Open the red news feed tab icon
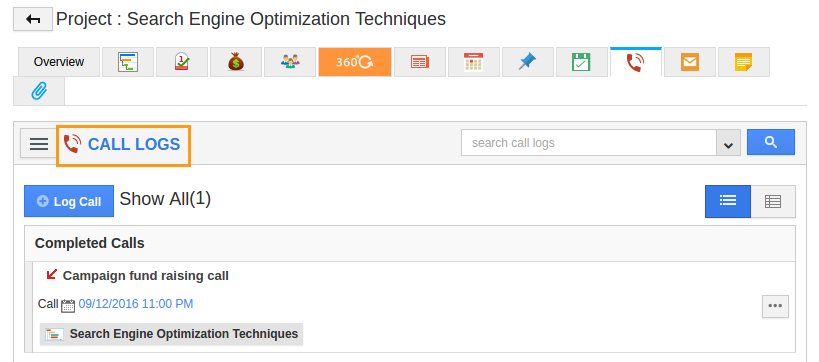Screen dimensions: 819x362 click(420, 62)
